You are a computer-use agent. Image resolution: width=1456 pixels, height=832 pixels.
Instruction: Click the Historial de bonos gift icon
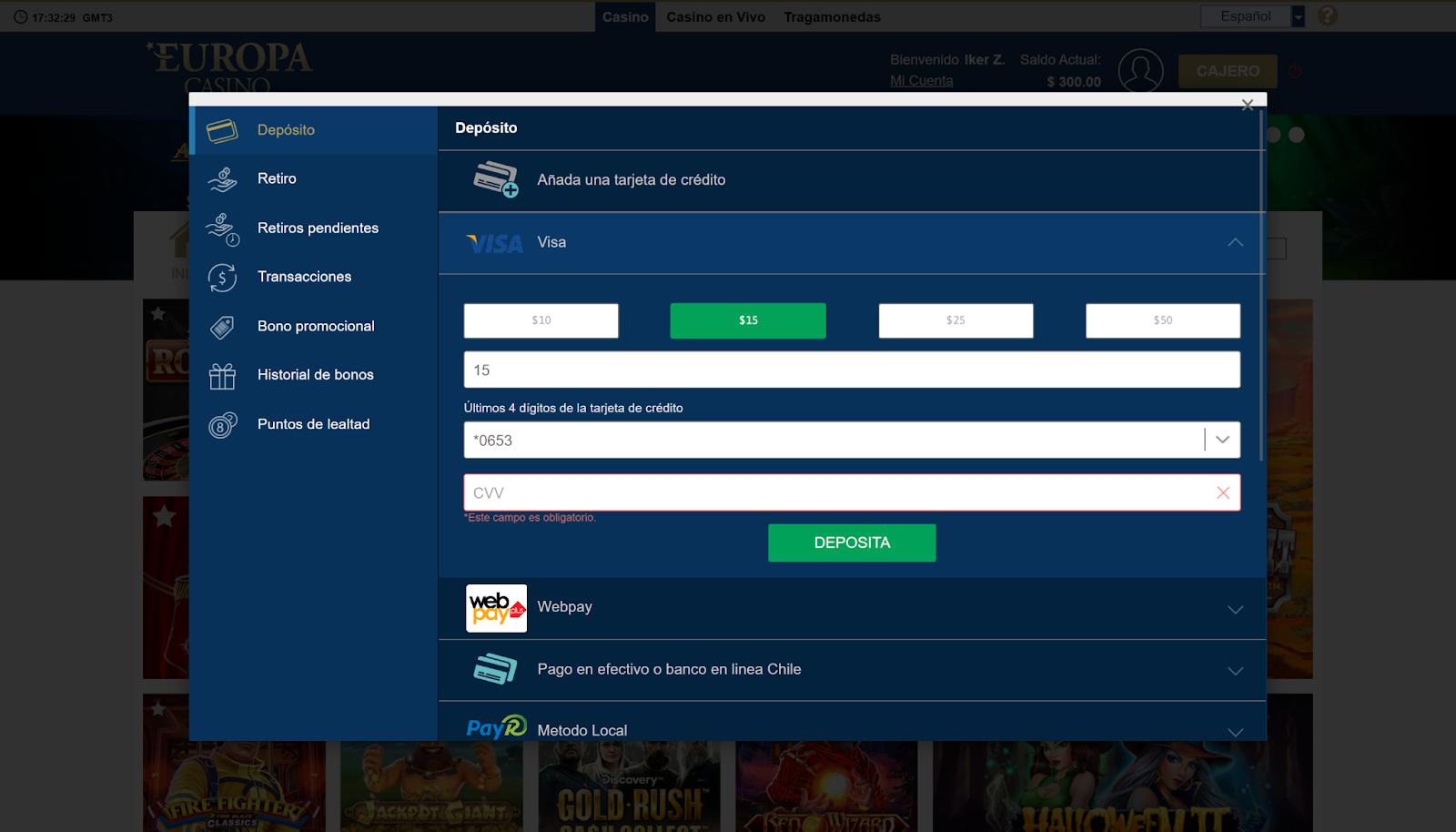tap(222, 376)
